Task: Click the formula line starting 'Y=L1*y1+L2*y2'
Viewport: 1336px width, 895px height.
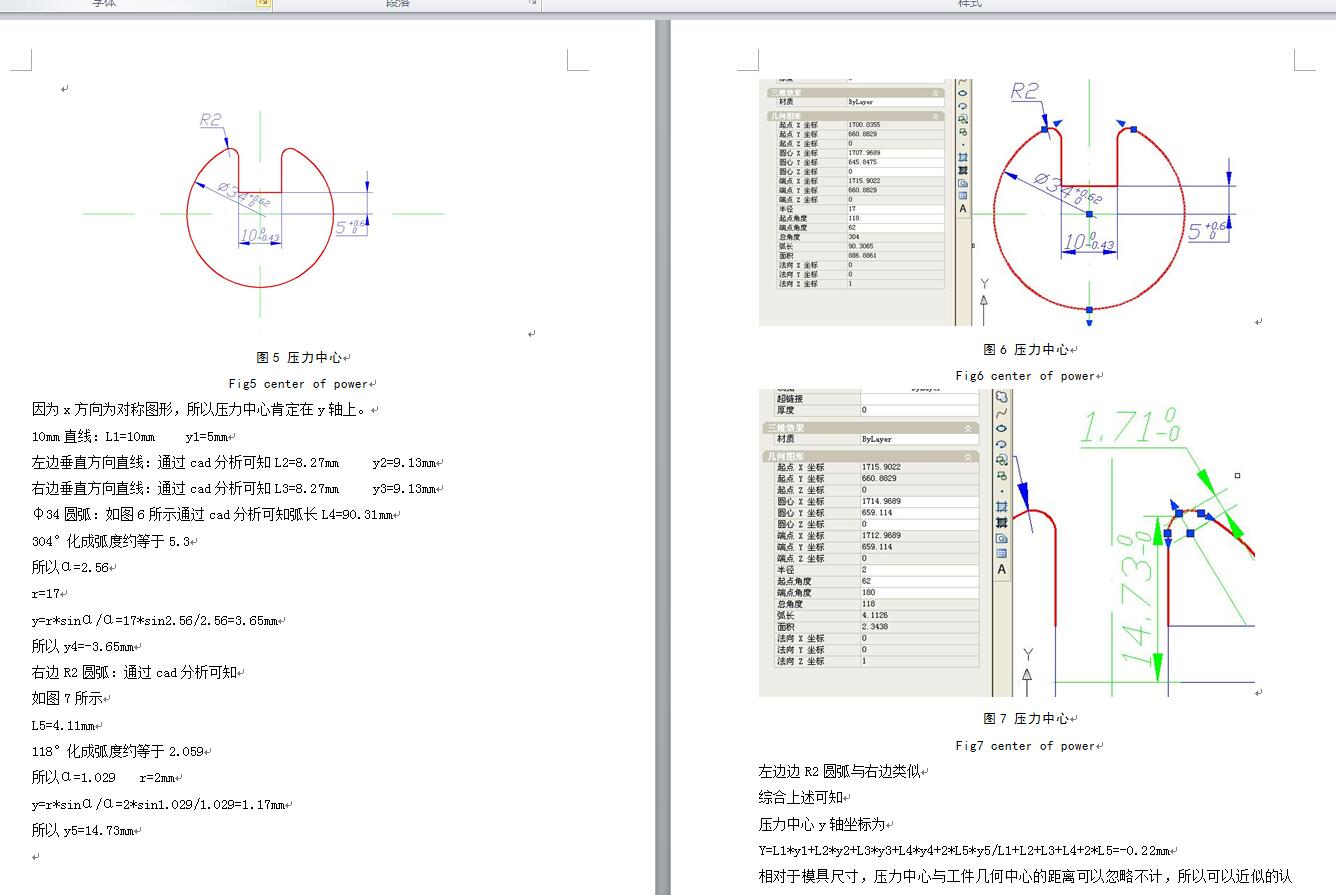Action: point(964,850)
